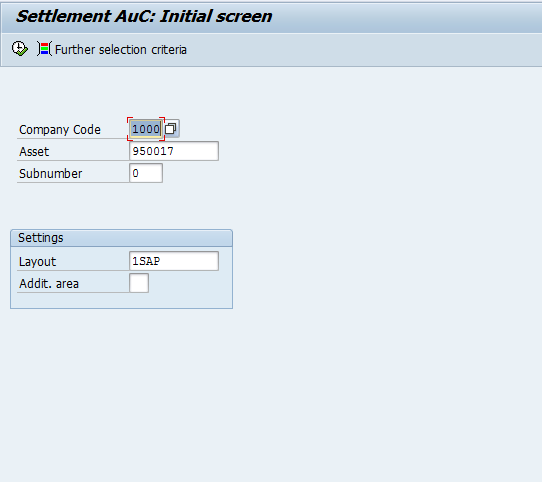Select the Subnumber input box
Viewport: 542px width, 482px height.
[146, 173]
